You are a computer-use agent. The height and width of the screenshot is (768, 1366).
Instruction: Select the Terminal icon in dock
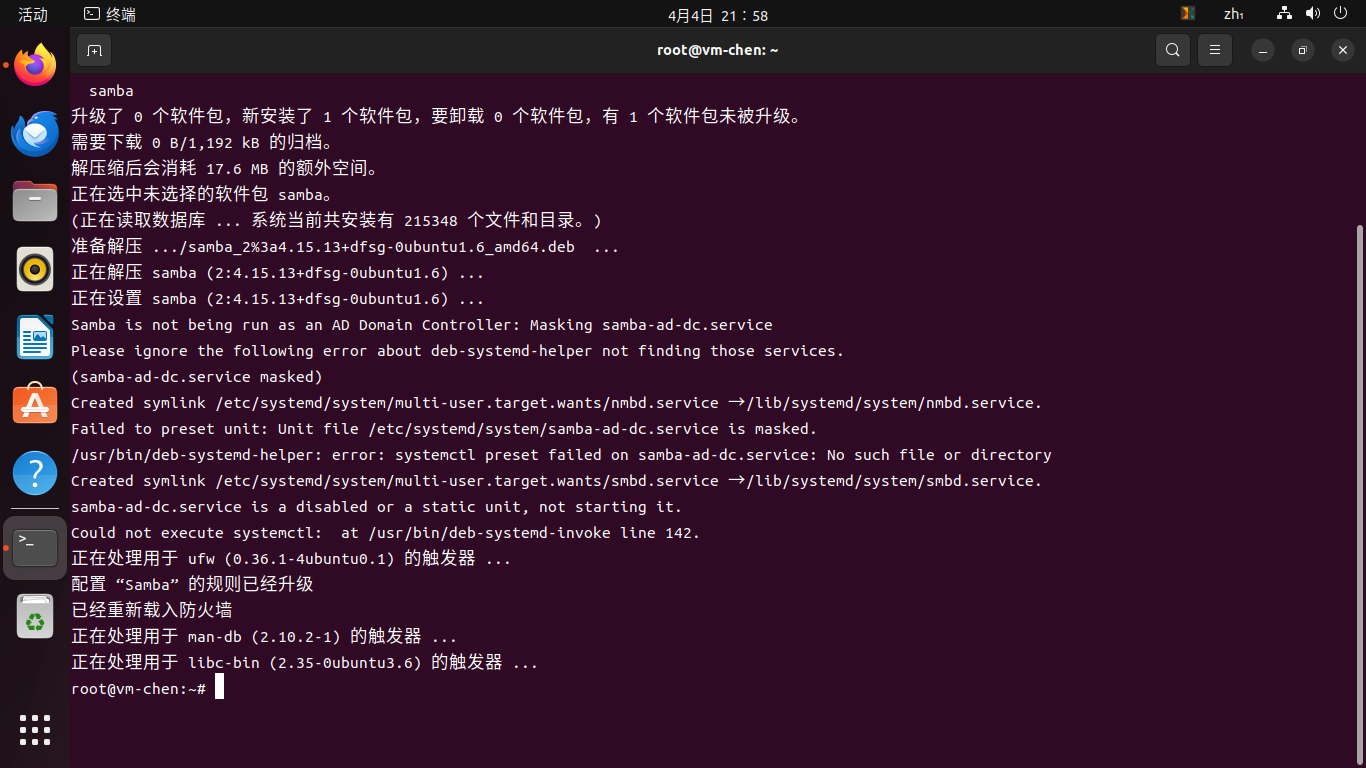pyautogui.click(x=35, y=548)
